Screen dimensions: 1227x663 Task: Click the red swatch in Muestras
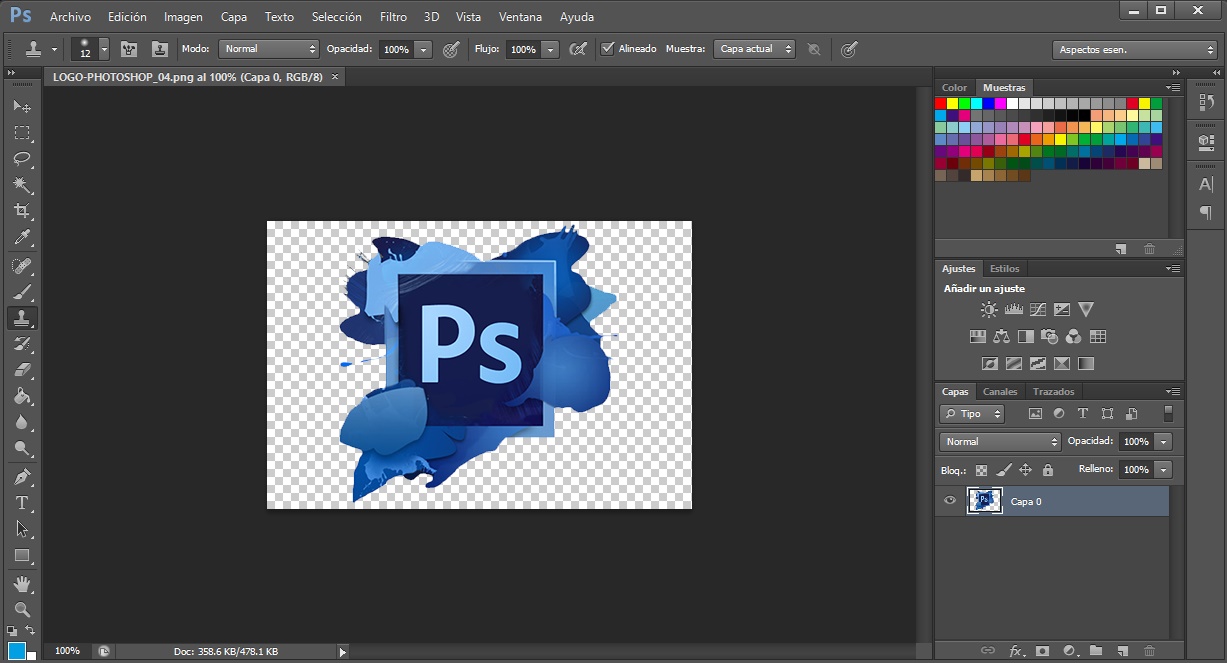click(x=941, y=103)
